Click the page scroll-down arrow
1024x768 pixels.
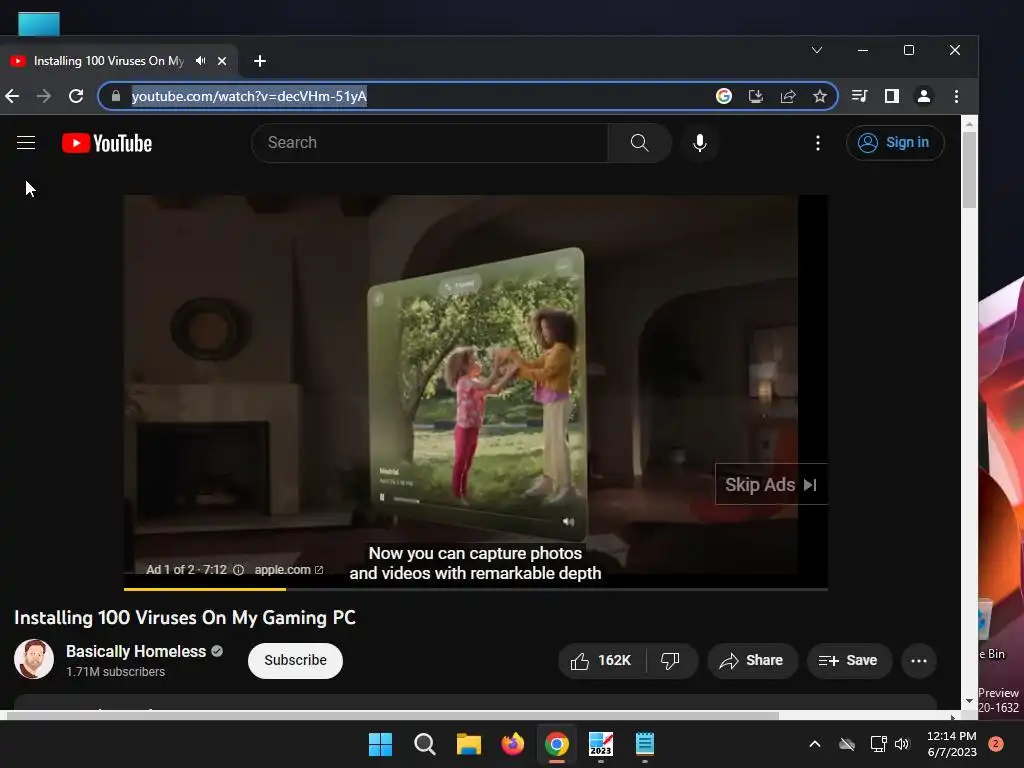[969, 701]
